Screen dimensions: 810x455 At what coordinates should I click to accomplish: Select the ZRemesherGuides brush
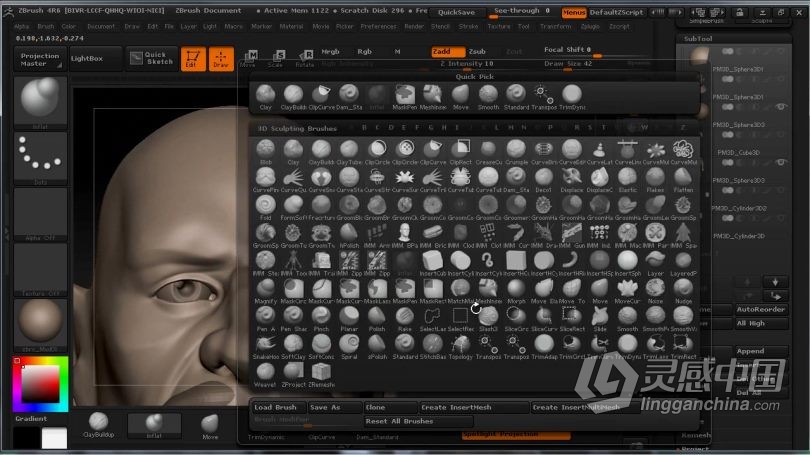tap(321, 375)
